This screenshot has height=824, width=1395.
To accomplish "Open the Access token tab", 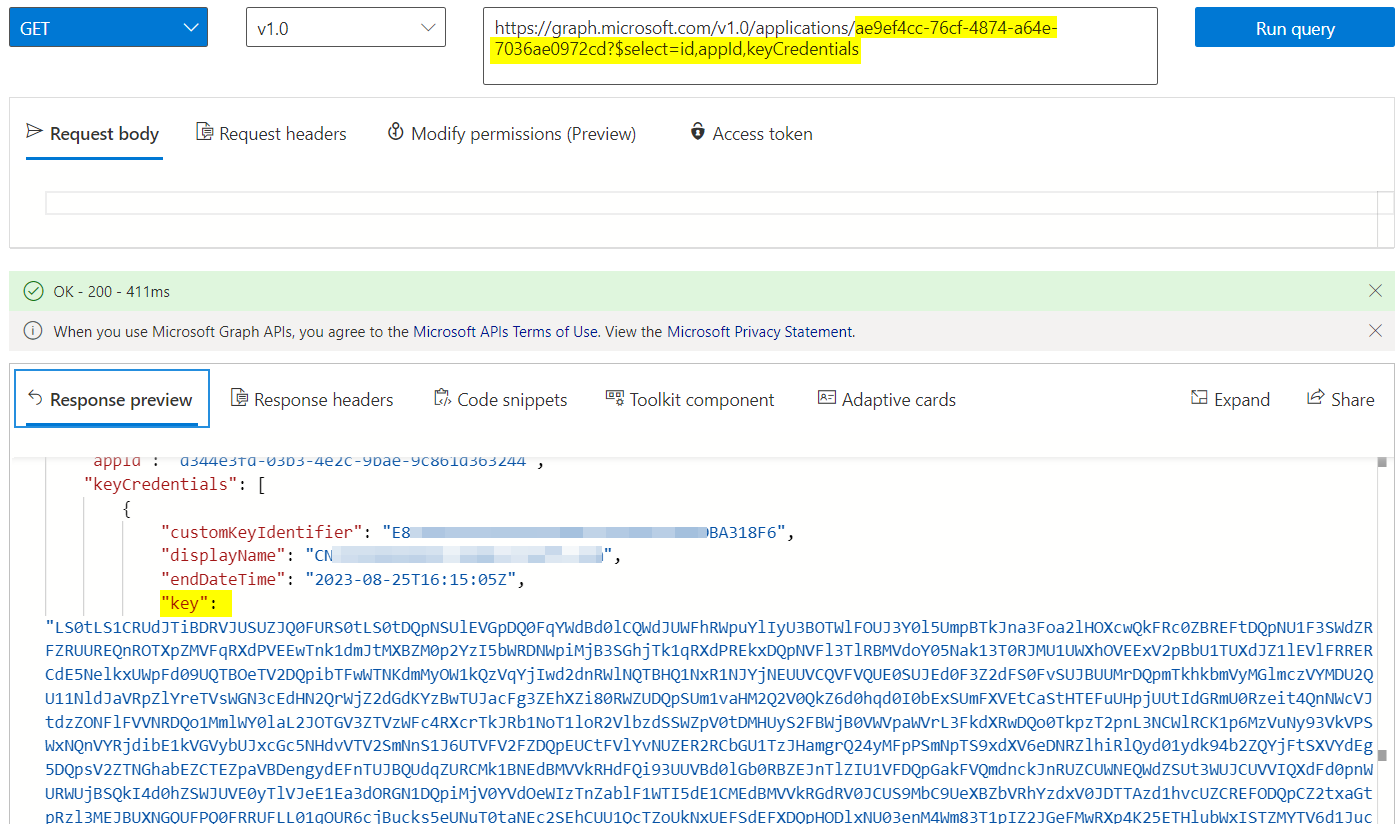I will pos(751,134).
